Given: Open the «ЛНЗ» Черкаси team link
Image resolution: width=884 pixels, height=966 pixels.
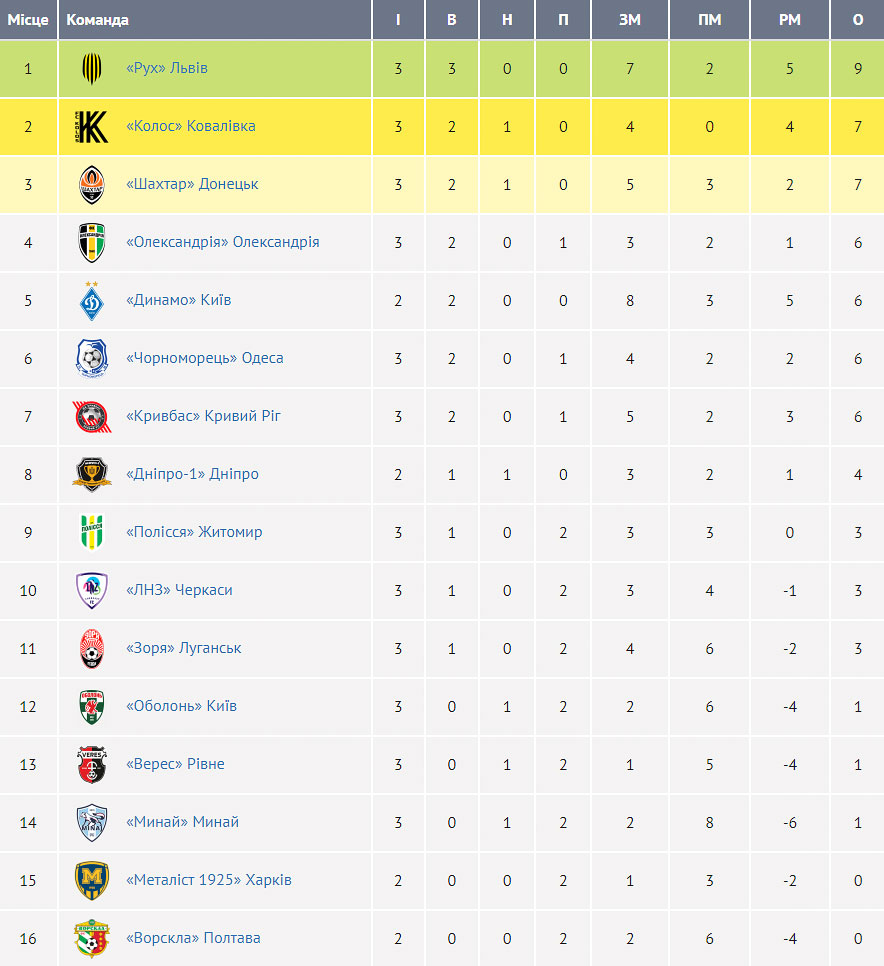Looking at the screenshot, I should (179, 590).
